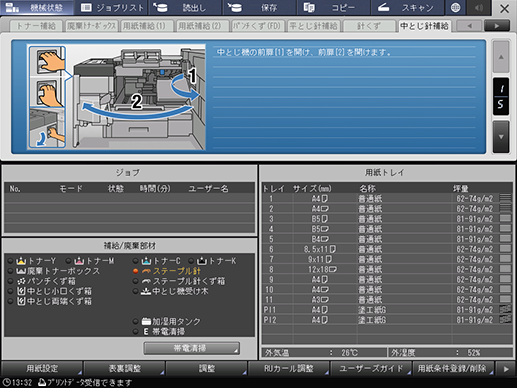Switch to トナー補給 tab
Screen dimensions: 517x388
click(36, 26)
